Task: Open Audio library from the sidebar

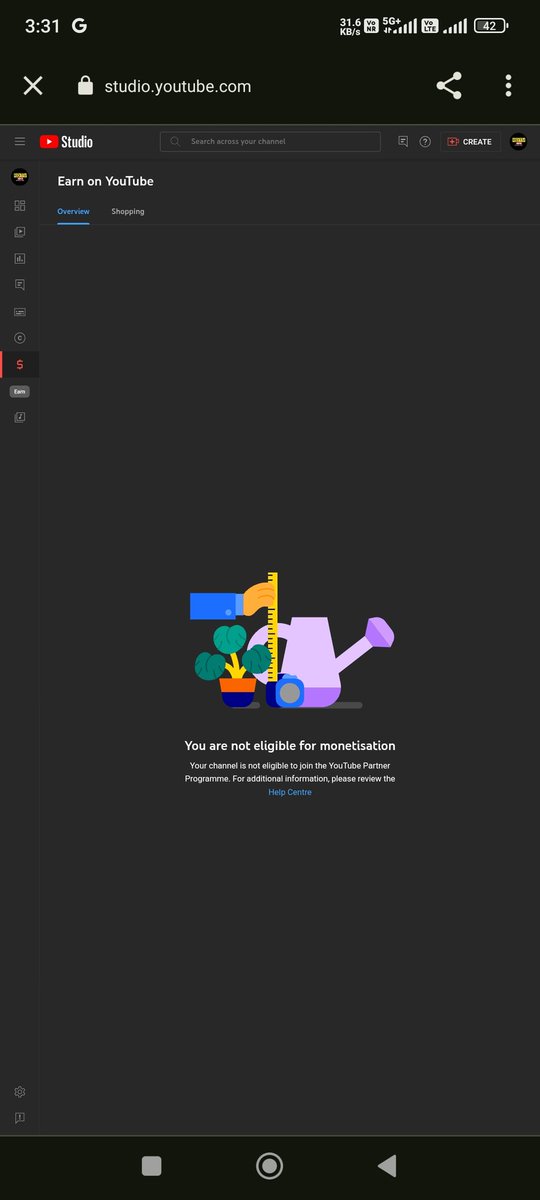Action: click(x=19, y=417)
